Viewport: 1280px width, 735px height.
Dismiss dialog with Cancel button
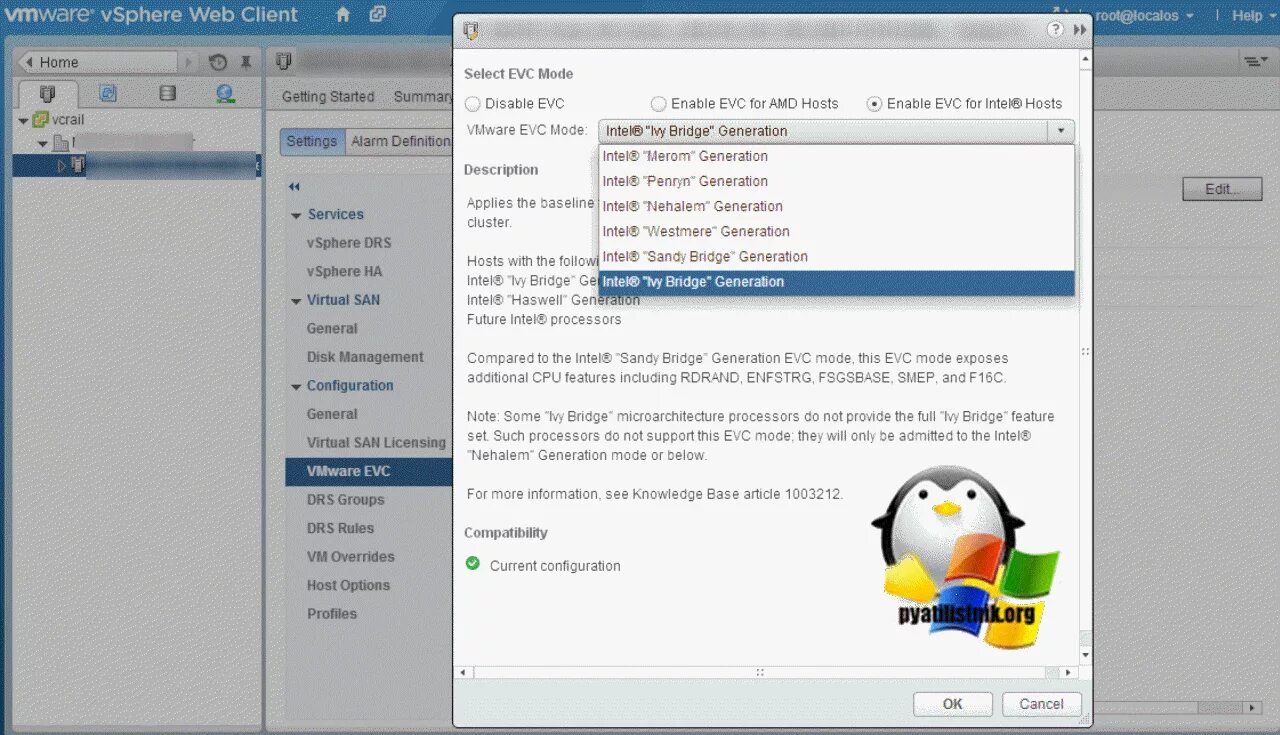point(1041,704)
